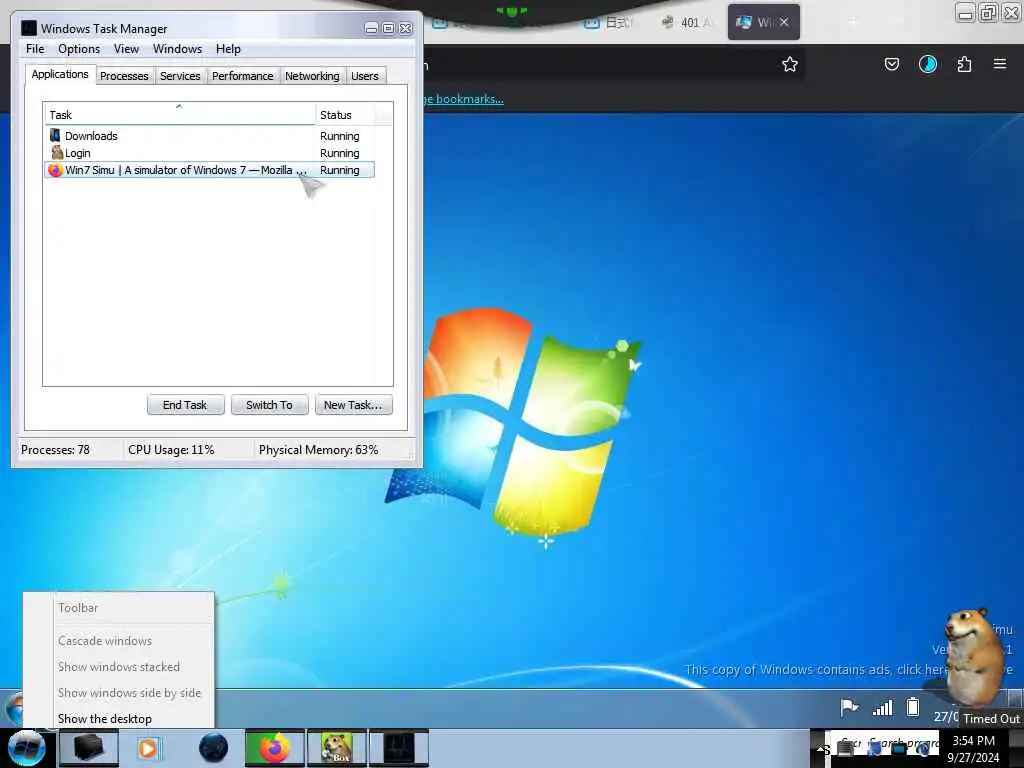The width and height of the screenshot is (1024, 768).
Task: Click the Processes: 78 status bar entry
Action: pyautogui.click(x=56, y=450)
